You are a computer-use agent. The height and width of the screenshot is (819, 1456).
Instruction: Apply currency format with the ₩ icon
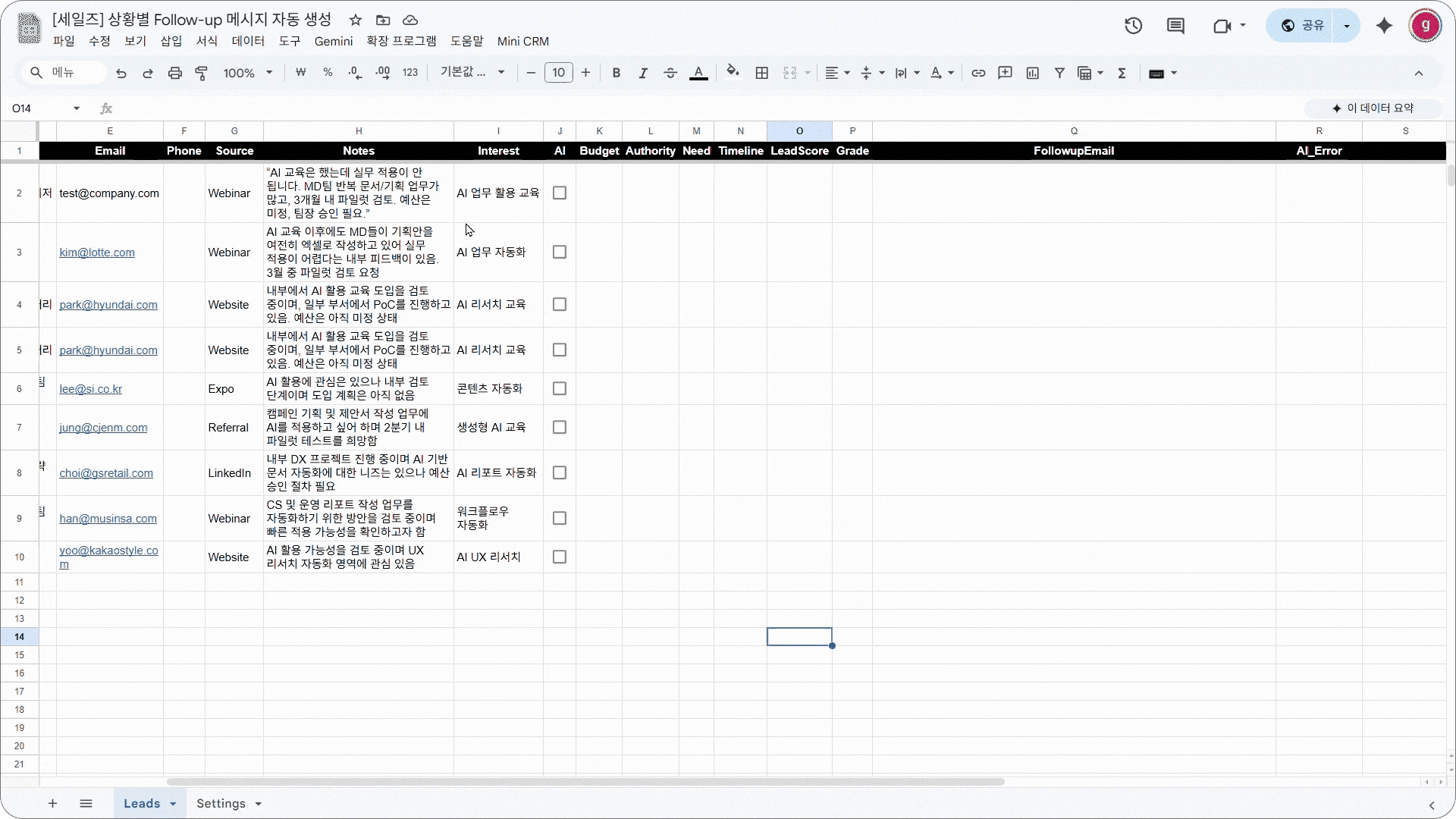[x=301, y=73]
